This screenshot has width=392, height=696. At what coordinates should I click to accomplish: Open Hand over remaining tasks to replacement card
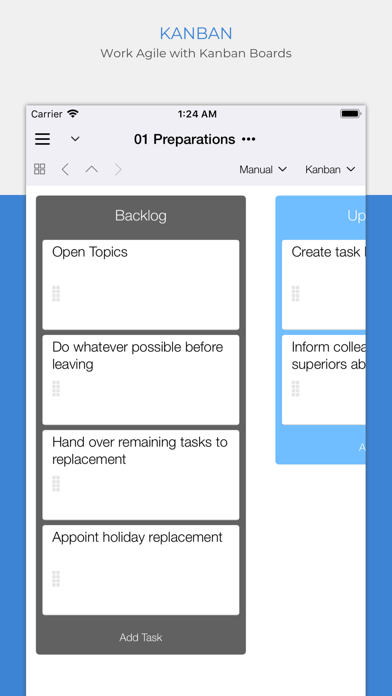click(141, 475)
